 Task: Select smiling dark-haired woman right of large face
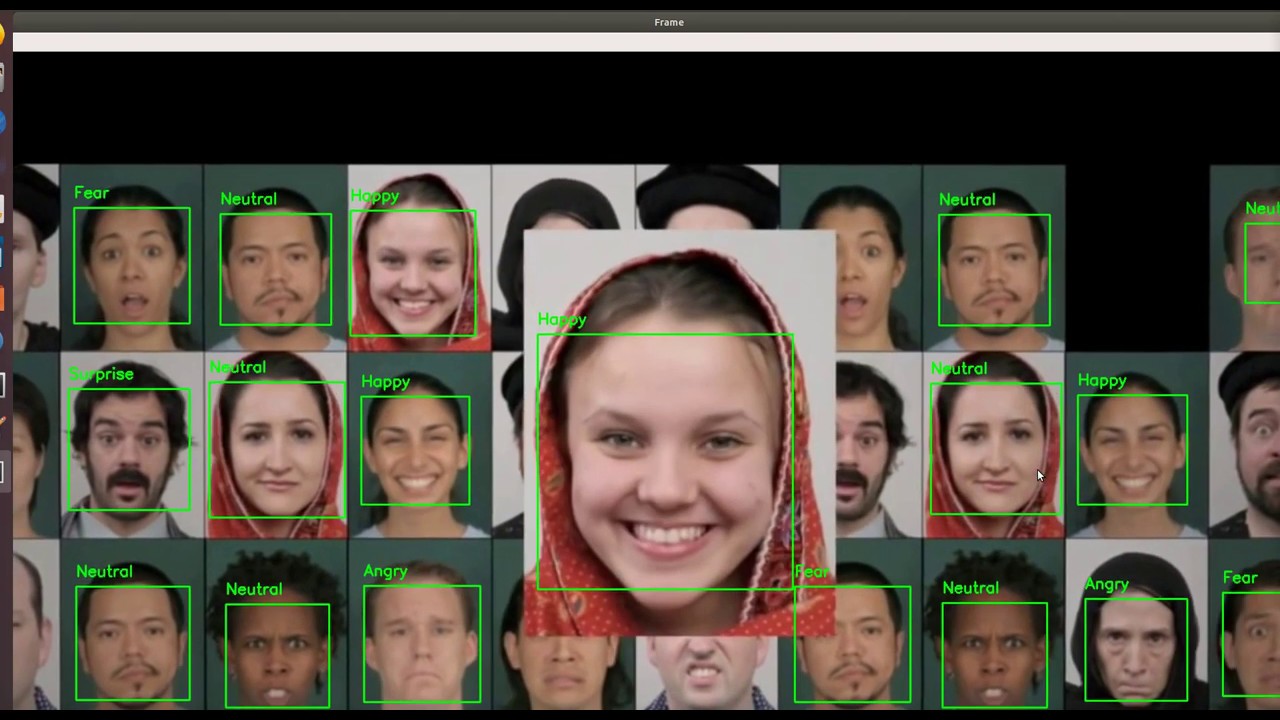click(x=1132, y=450)
